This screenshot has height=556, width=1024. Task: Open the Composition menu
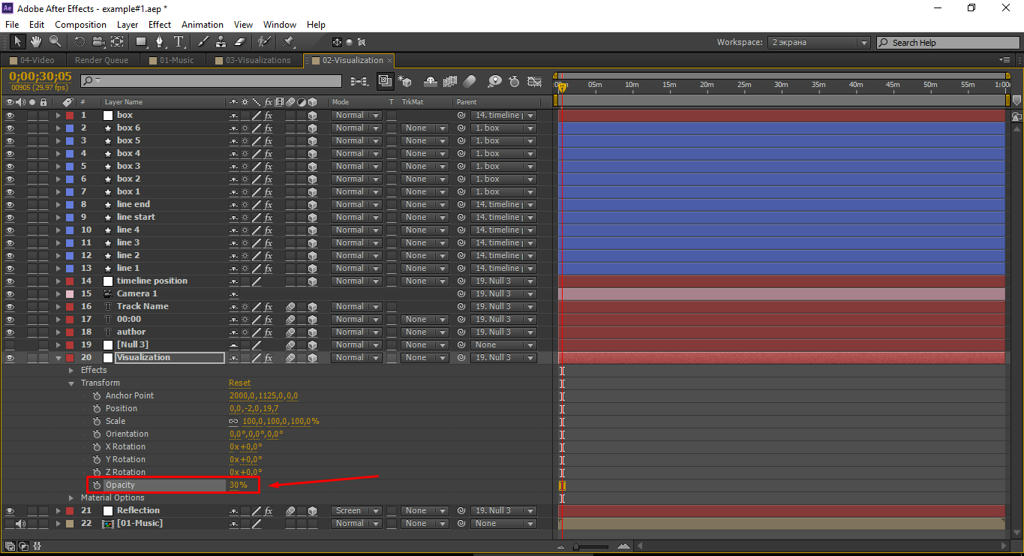coord(80,24)
